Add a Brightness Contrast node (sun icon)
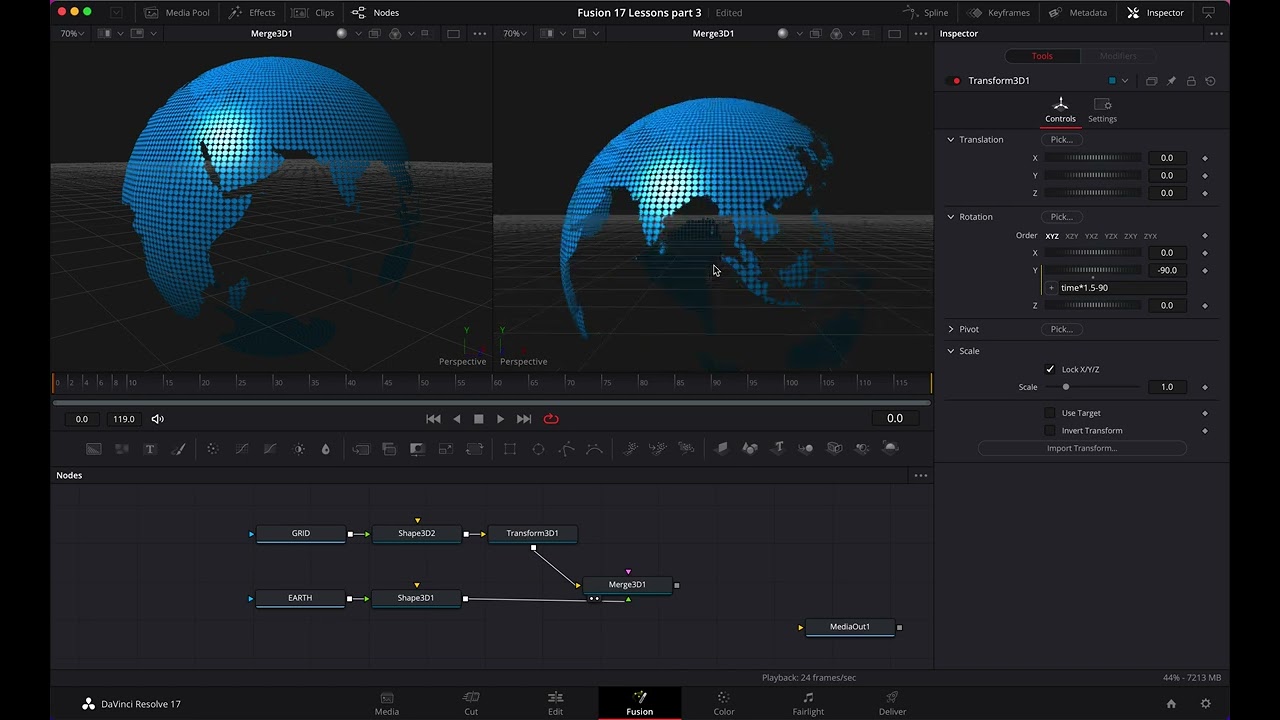The image size is (1280, 720). point(298,449)
